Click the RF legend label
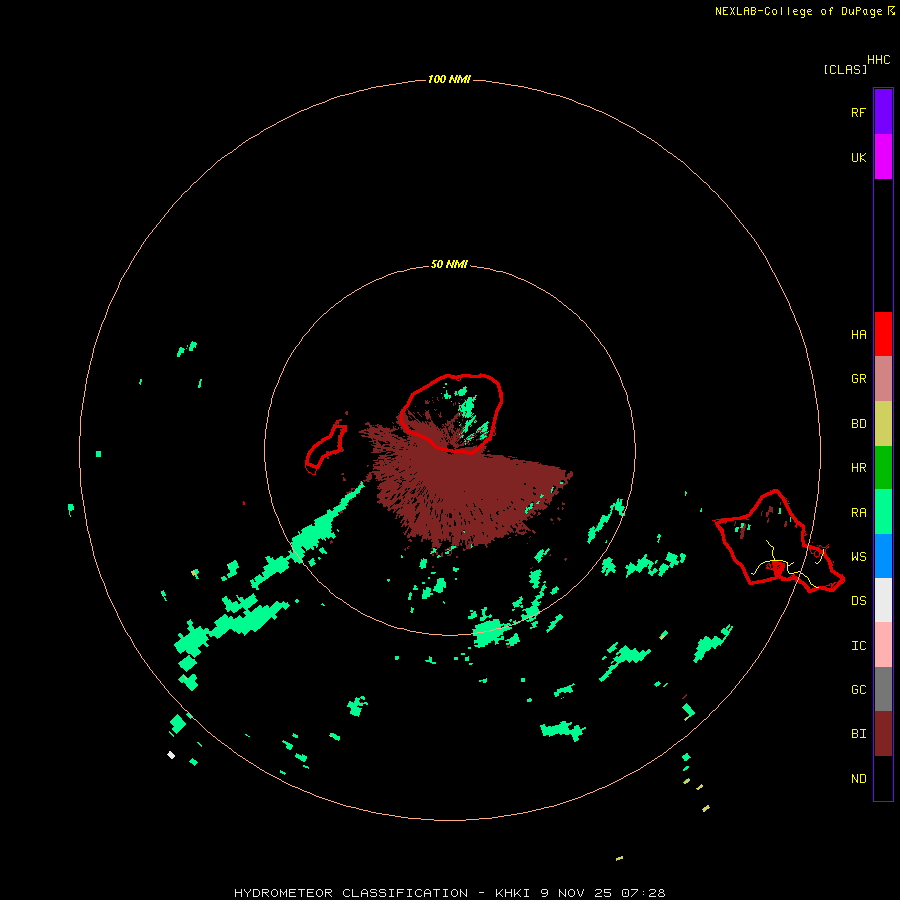 click(x=858, y=113)
